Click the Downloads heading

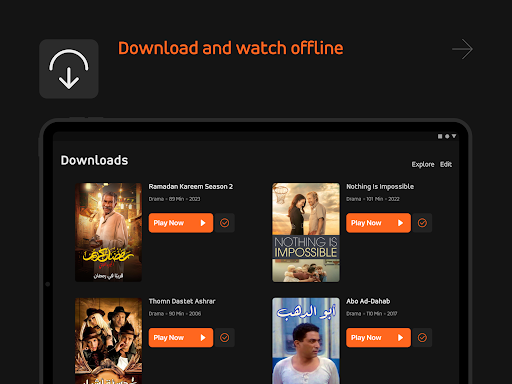click(94, 160)
